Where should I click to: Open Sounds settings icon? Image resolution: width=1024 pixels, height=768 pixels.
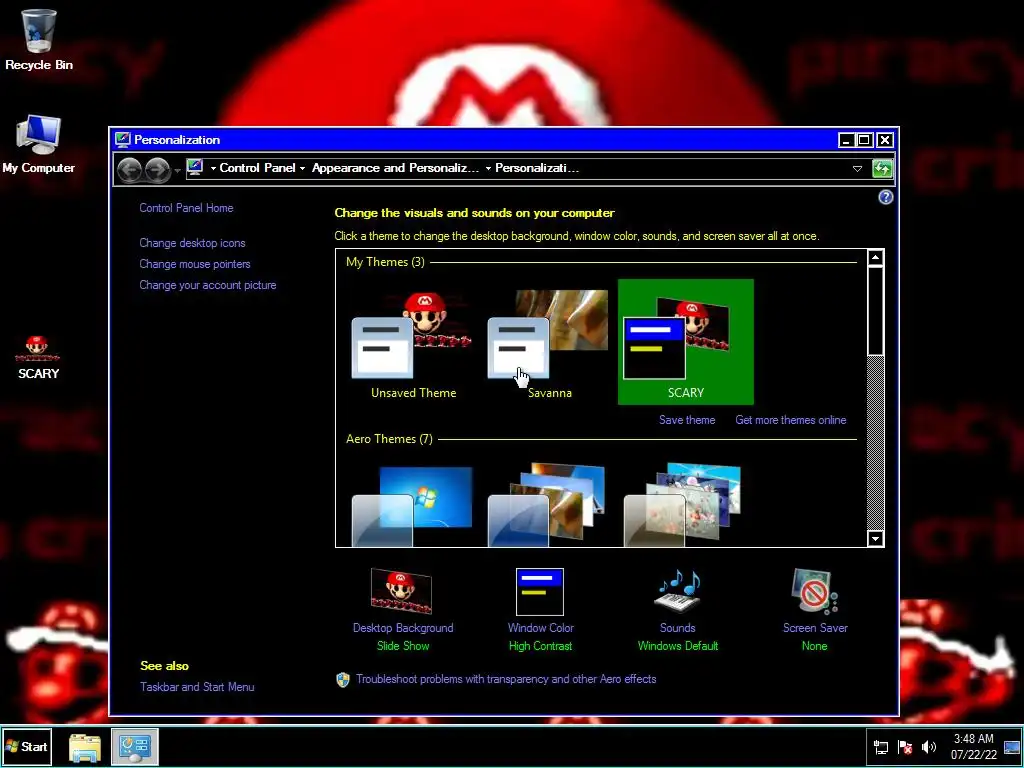point(678,592)
